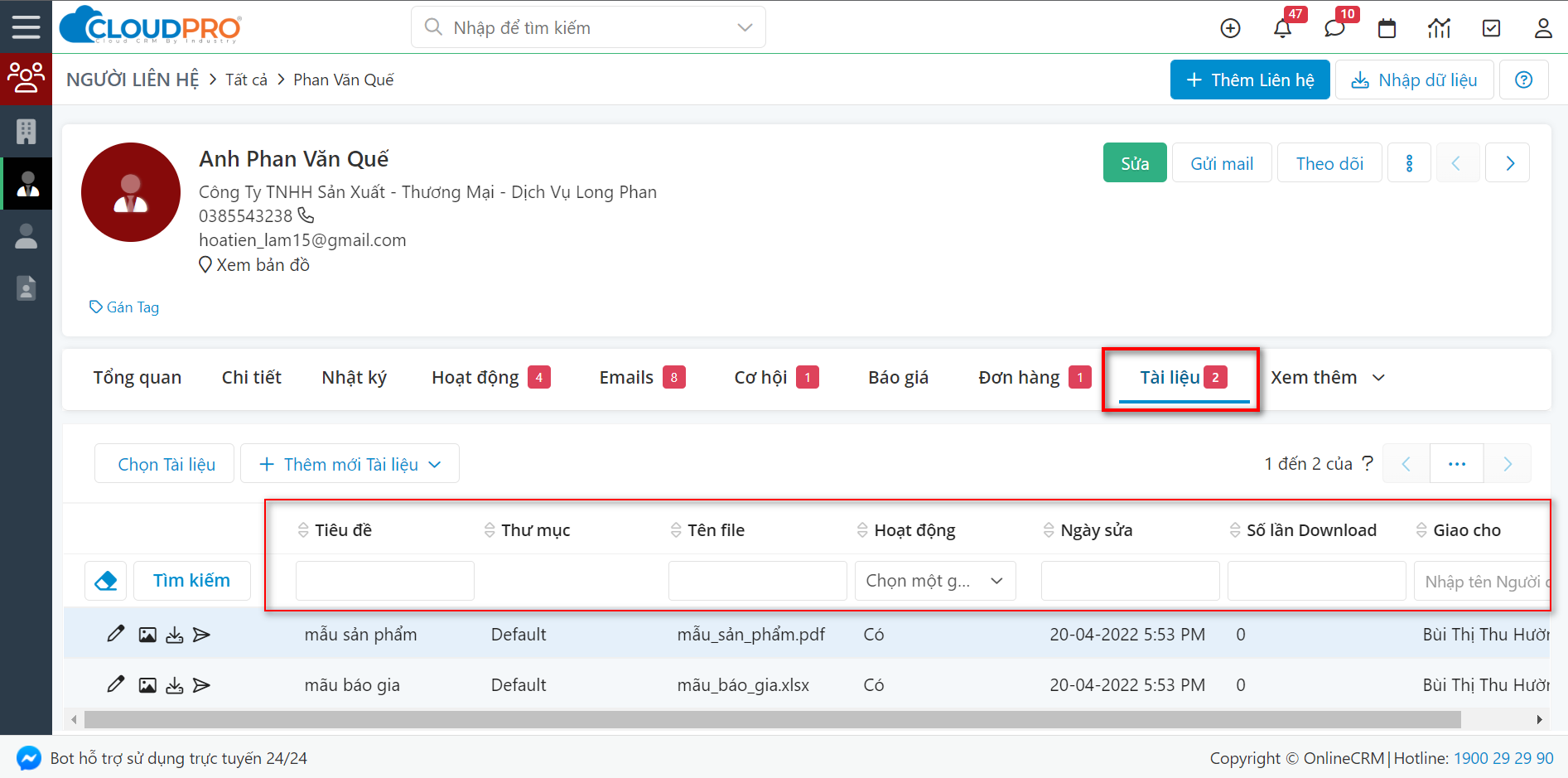The width and height of the screenshot is (1568, 778).
Task: Focus the Nhập để tìm kiếm search box
Action: tap(588, 27)
